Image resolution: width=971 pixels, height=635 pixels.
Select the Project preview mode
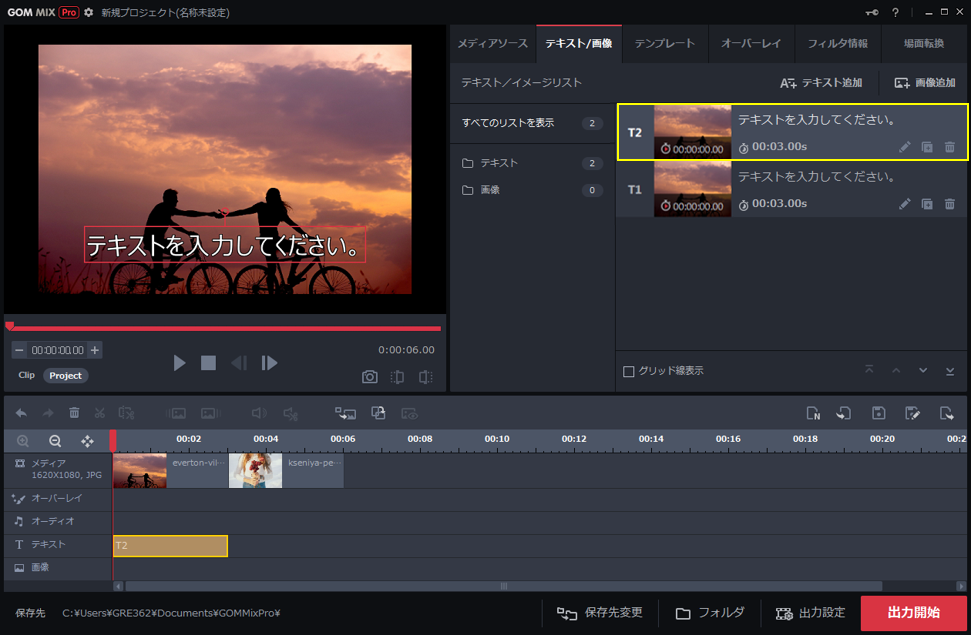(x=66, y=376)
